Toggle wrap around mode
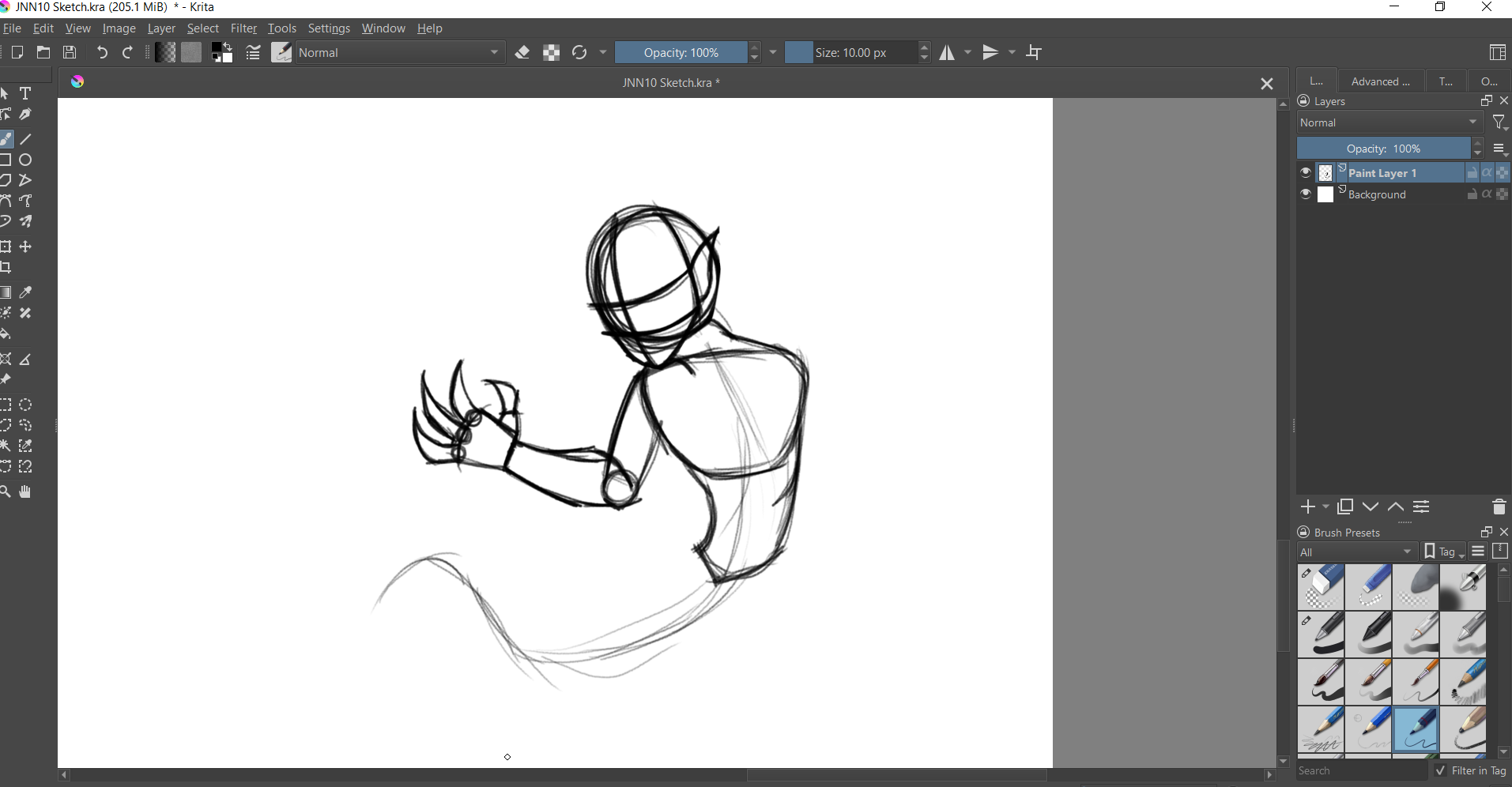 [x=1035, y=53]
